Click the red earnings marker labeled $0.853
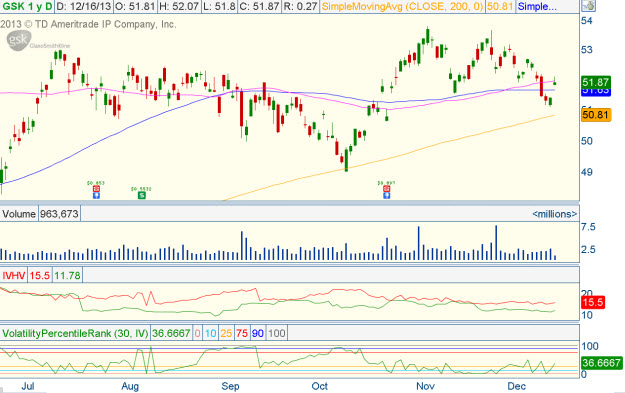The height and width of the screenshot is (393, 625). coord(96,189)
